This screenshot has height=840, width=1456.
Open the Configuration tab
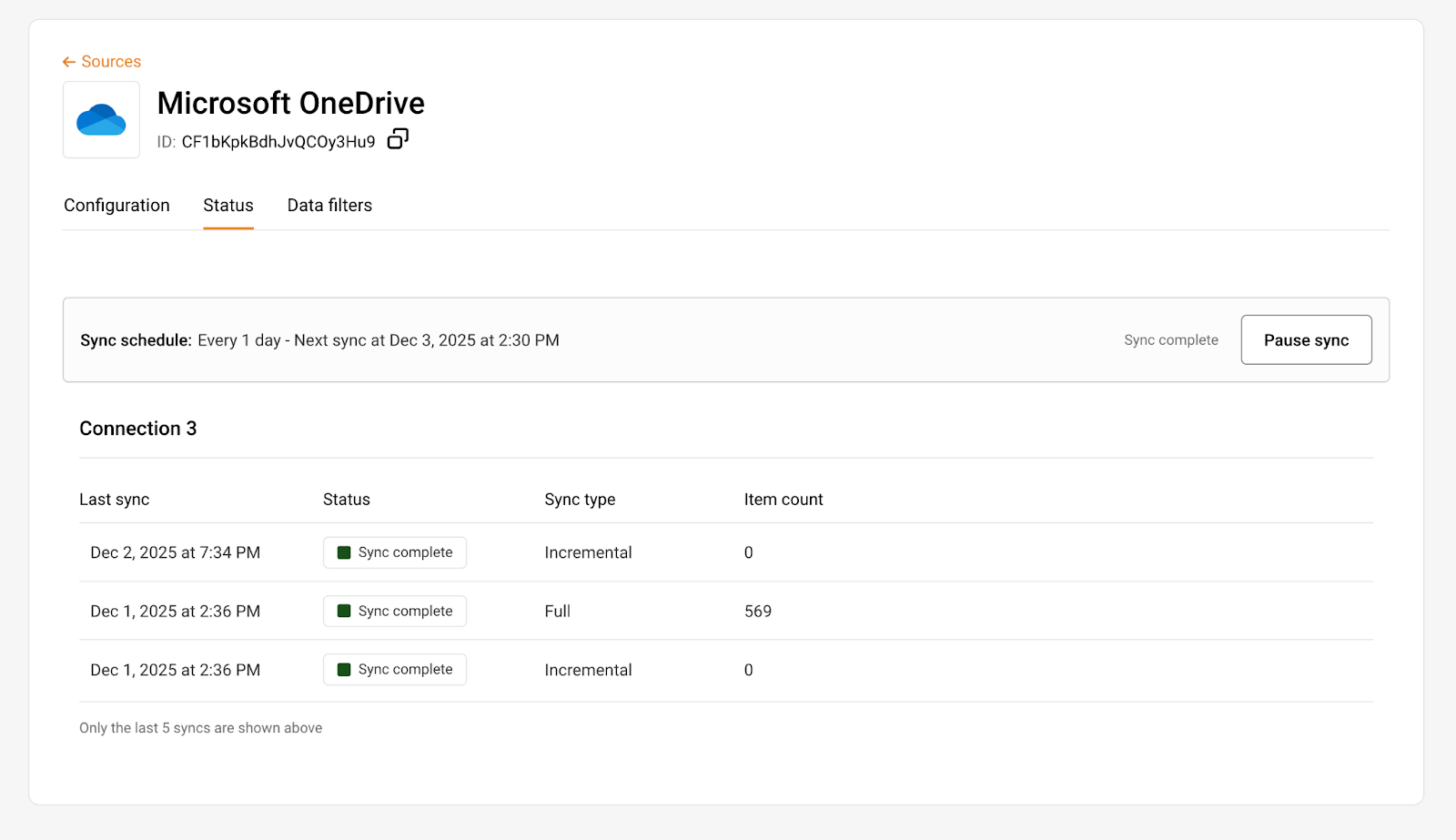click(116, 206)
